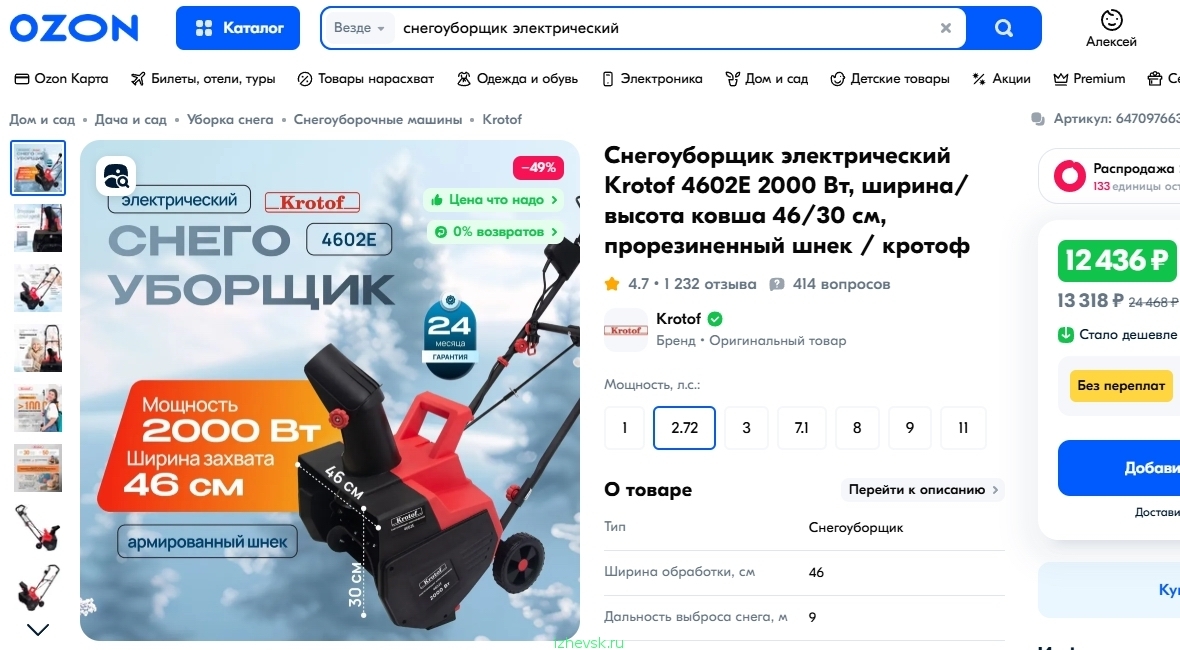Click Перейти к описанию link
Viewport: 1180px width, 650px height.
pos(923,490)
